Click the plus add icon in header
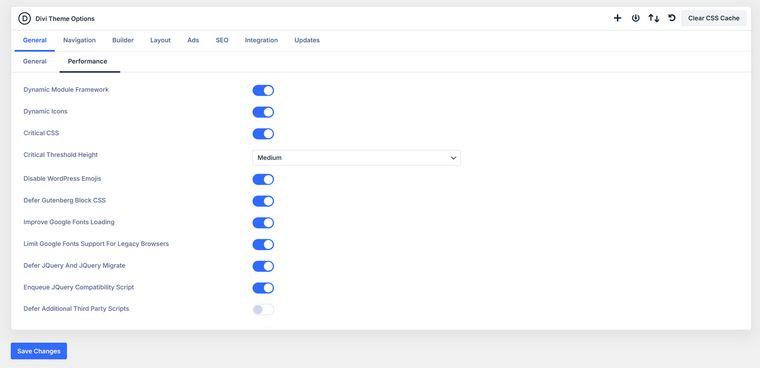Image resolution: width=760 pixels, height=368 pixels. click(618, 18)
